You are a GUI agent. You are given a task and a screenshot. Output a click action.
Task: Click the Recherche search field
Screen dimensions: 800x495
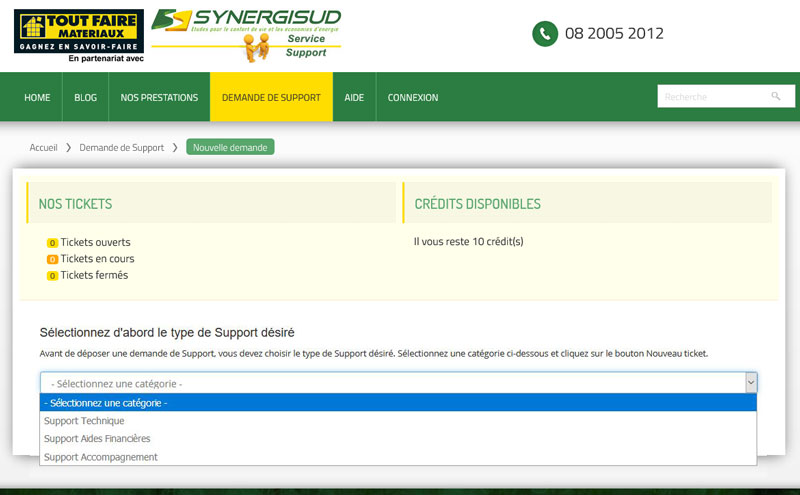click(x=712, y=97)
